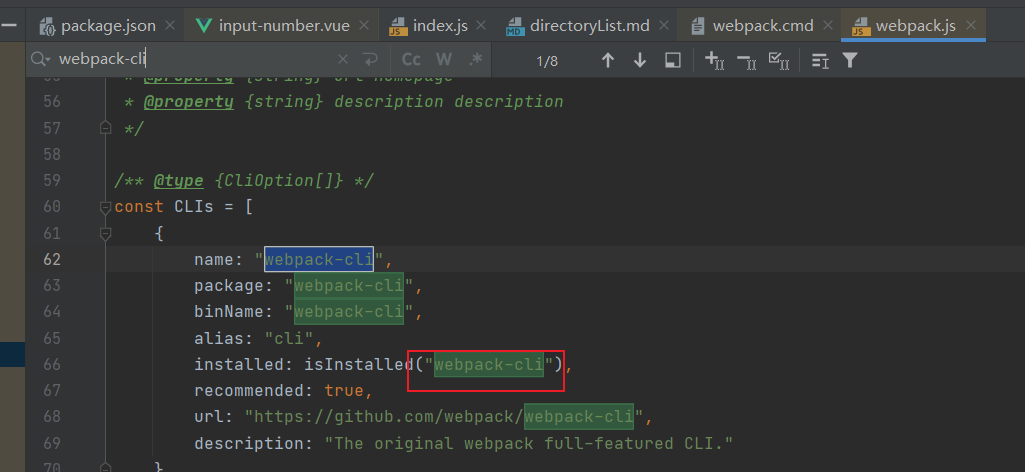Close the webpack.js tab

(971, 26)
